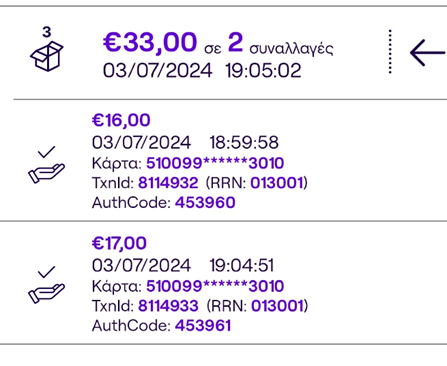The image size is (447, 366).
Task: Click RRN 013001 of transaction 8114932
Action: coord(277,183)
